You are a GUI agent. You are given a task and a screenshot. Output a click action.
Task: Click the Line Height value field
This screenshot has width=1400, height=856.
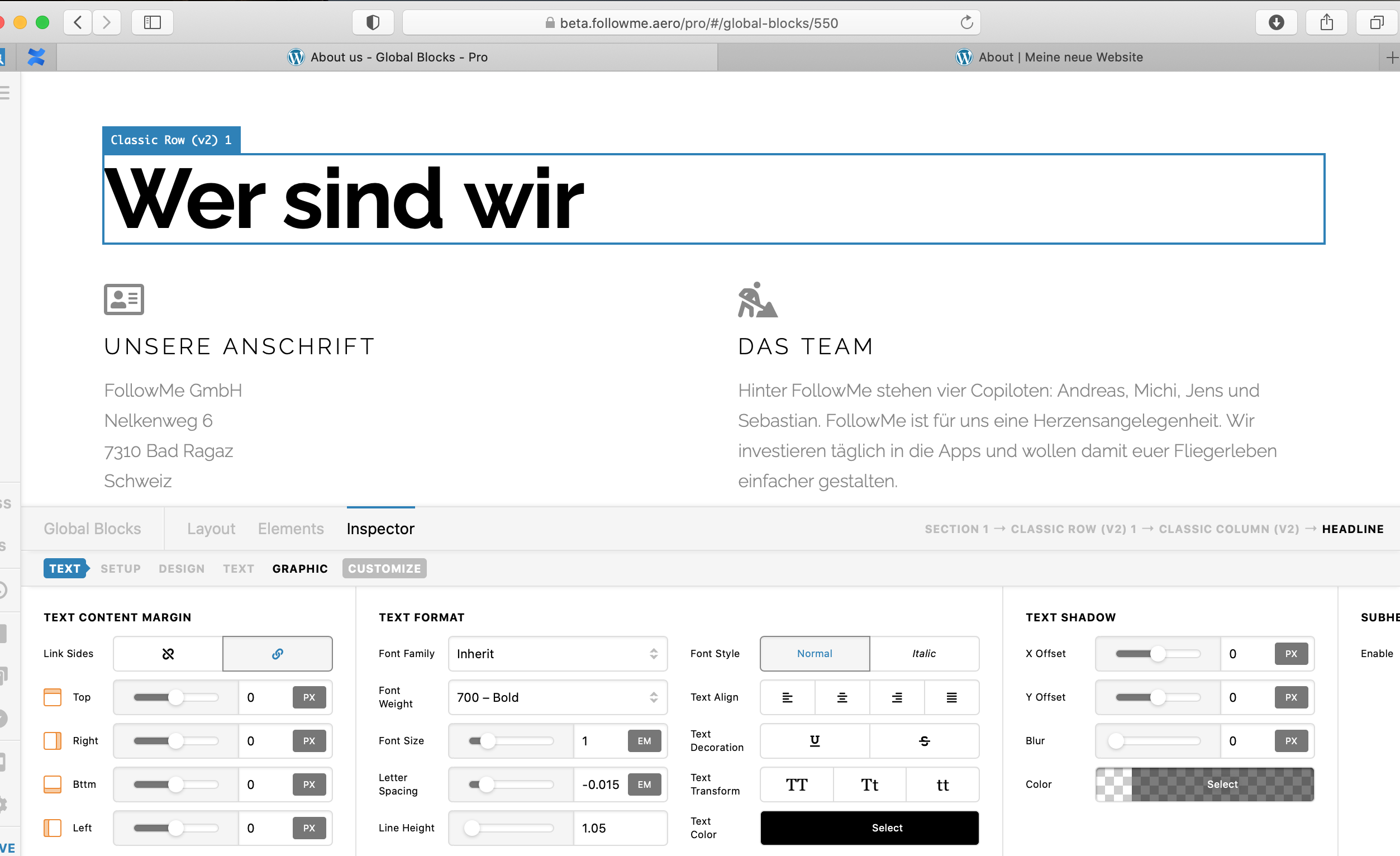coord(620,828)
